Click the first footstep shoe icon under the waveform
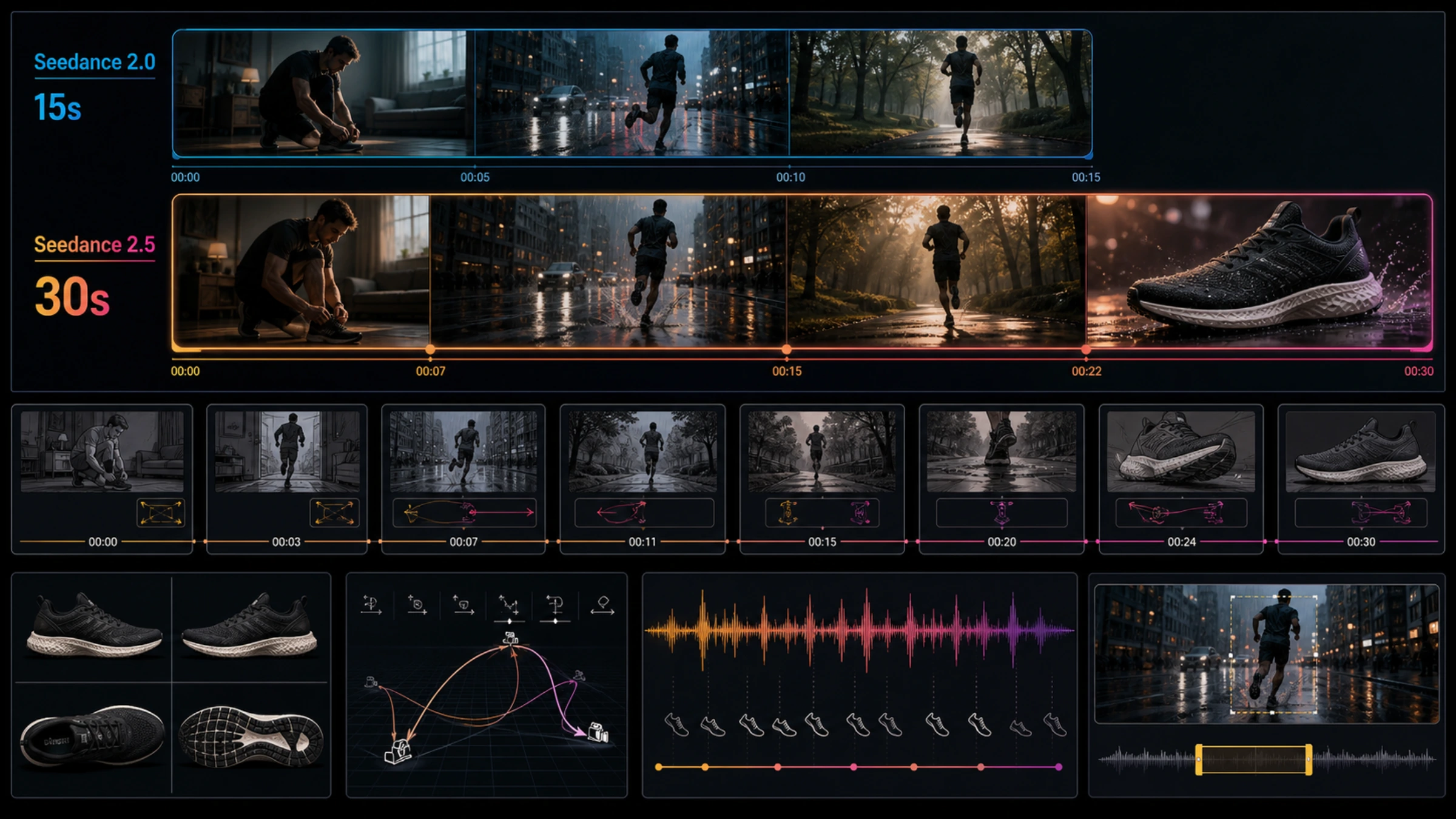This screenshot has width=1456, height=819. (x=676, y=724)
